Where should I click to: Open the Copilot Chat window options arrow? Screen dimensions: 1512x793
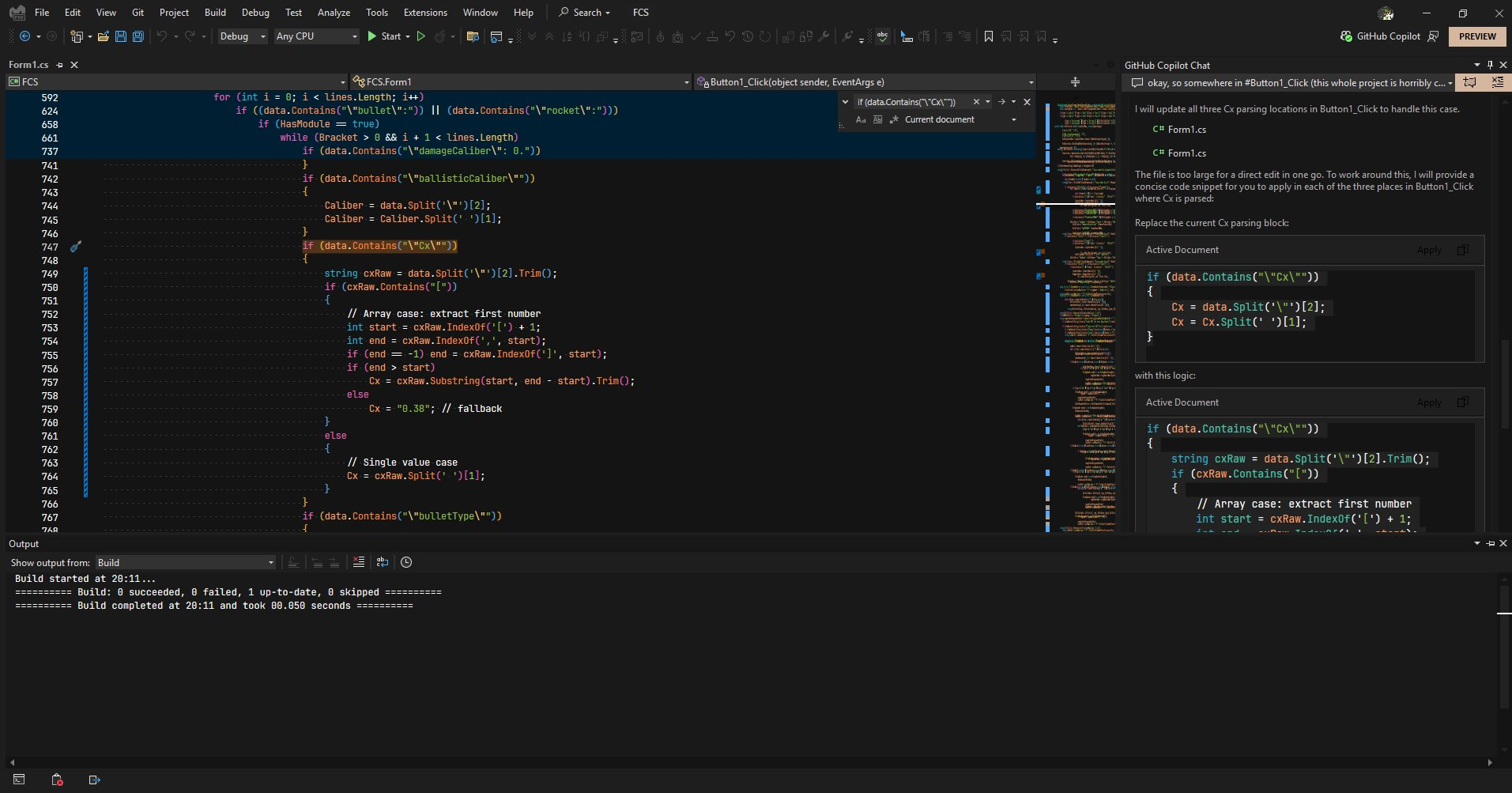(1476, 65)
